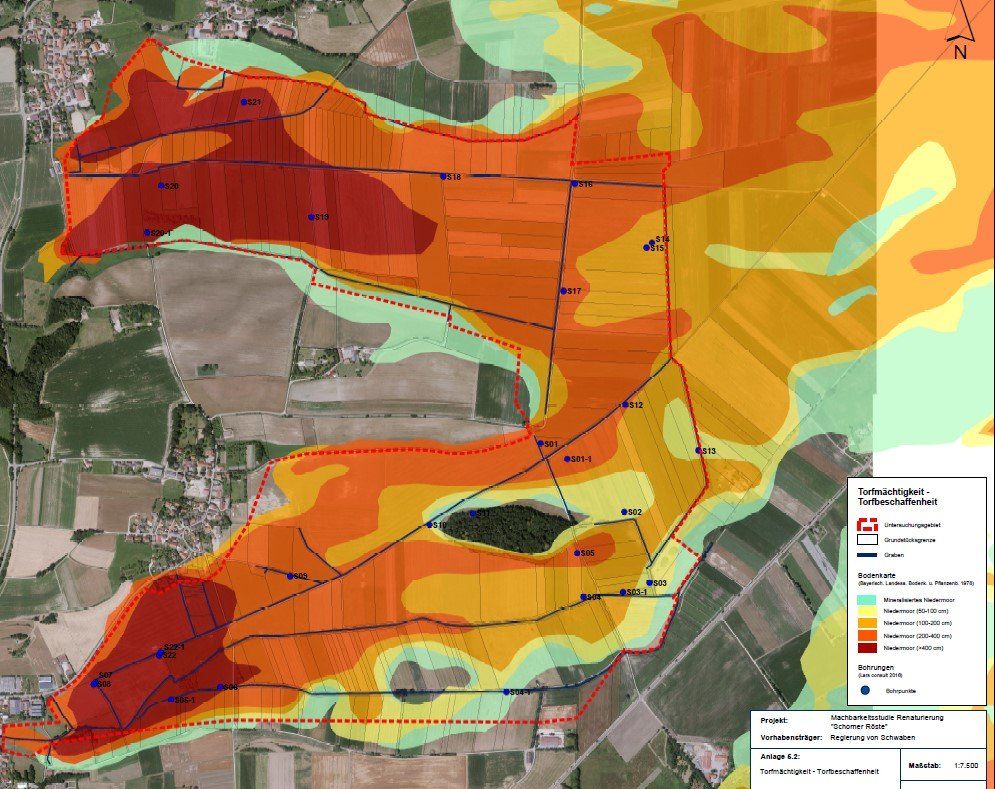The height and width of the screenshot is (789, 995).
Task: Pick the yellow Niedermoor 50-100 cm swatch
Action: tap(867, 611)
